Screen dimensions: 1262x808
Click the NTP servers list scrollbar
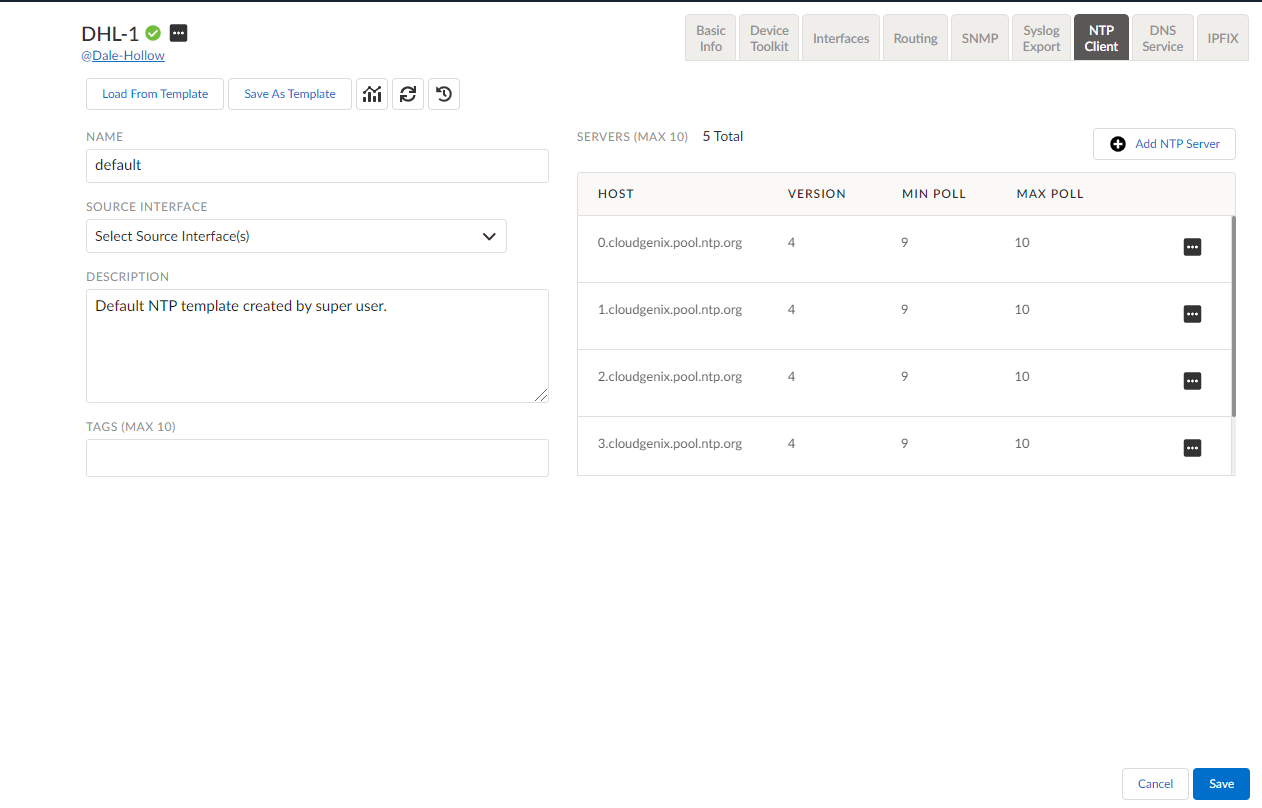coord(1233,315)
